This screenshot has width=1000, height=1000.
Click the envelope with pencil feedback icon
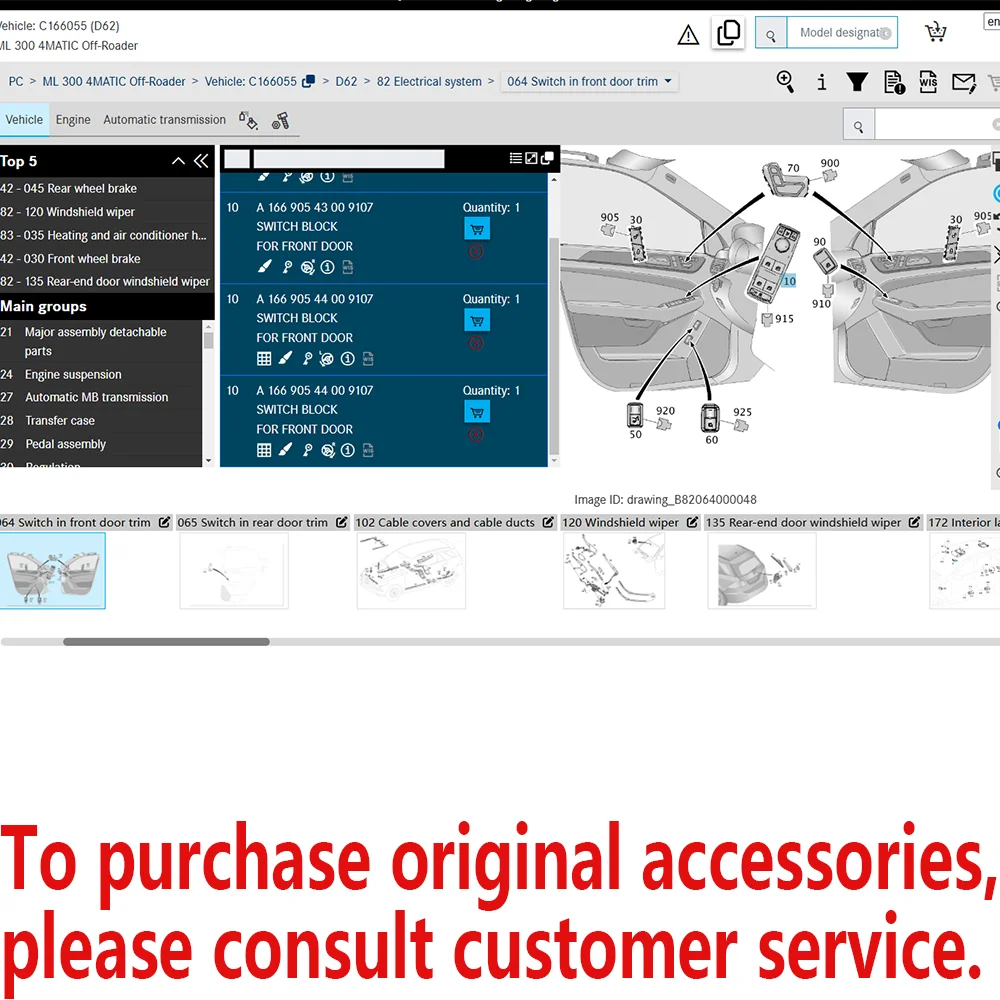tap(964, 82)
